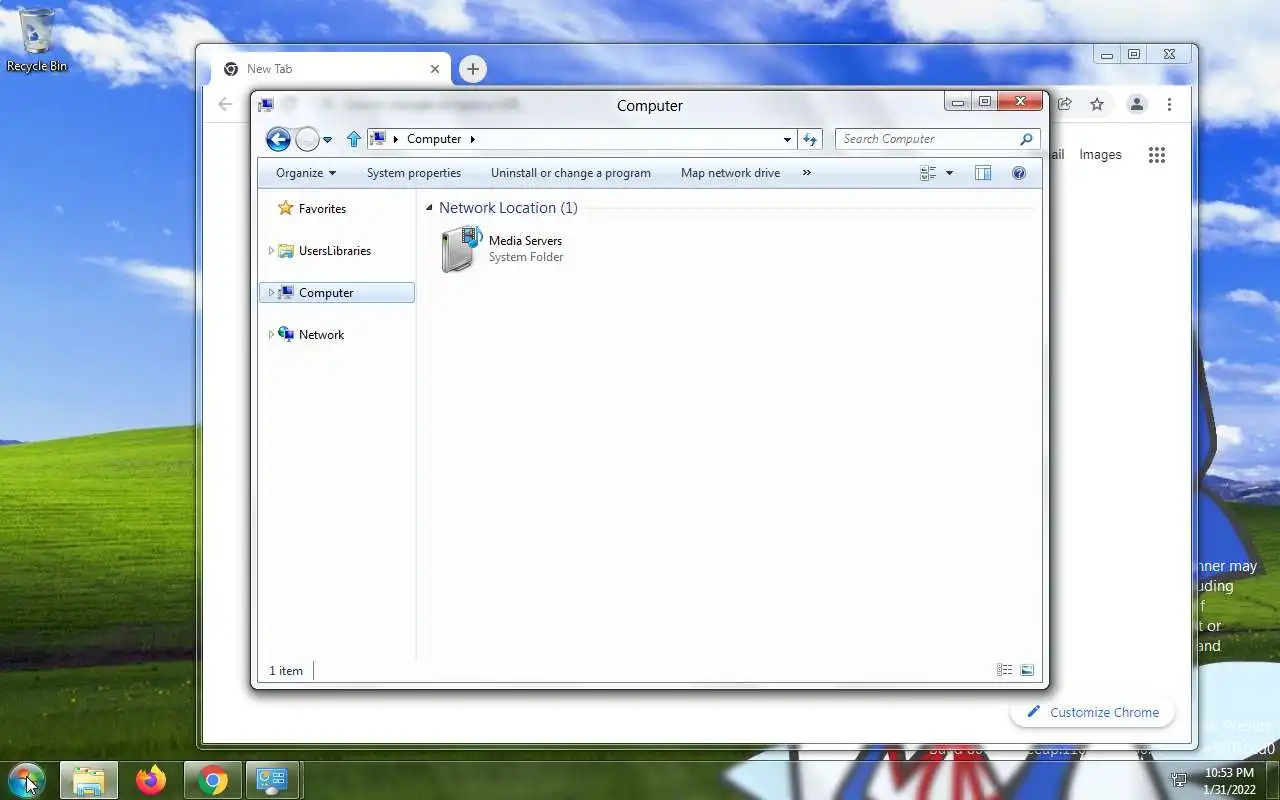Viewport: 1280px width, 800px height.
Task: Click System properties in the toolbar
Action: point(414,173)
